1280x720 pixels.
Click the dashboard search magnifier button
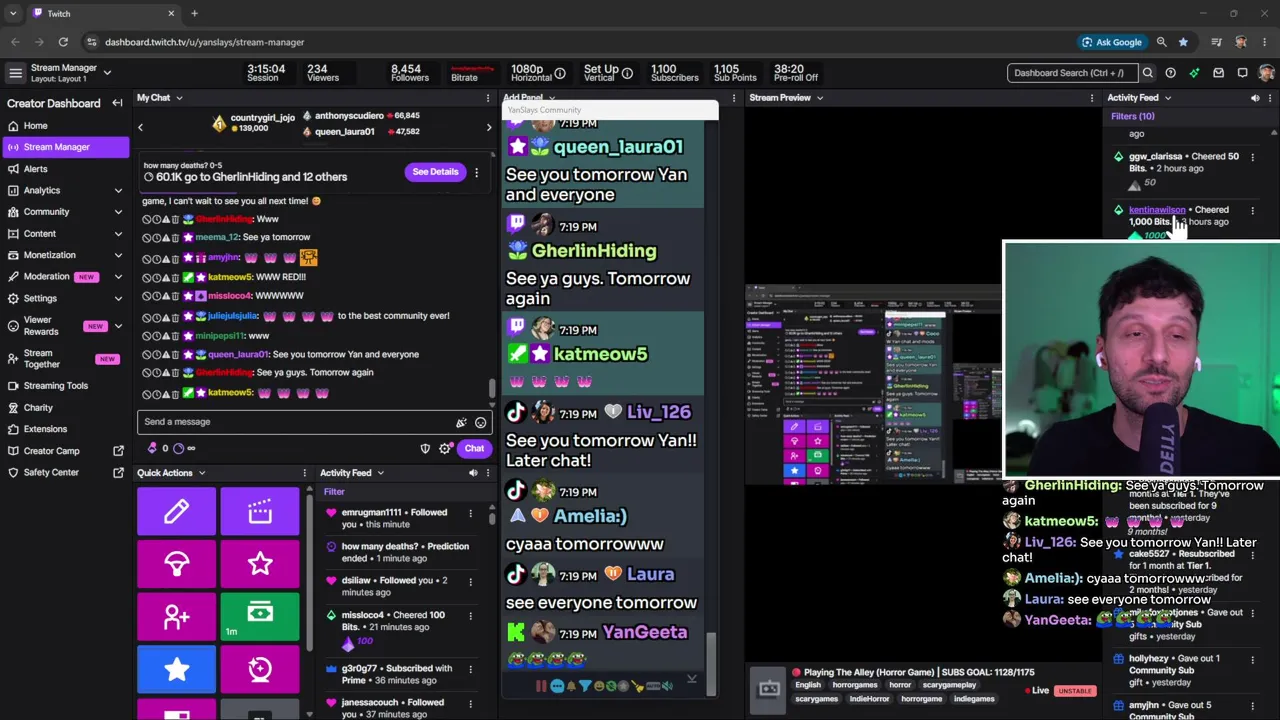(x=1148, y=73)
